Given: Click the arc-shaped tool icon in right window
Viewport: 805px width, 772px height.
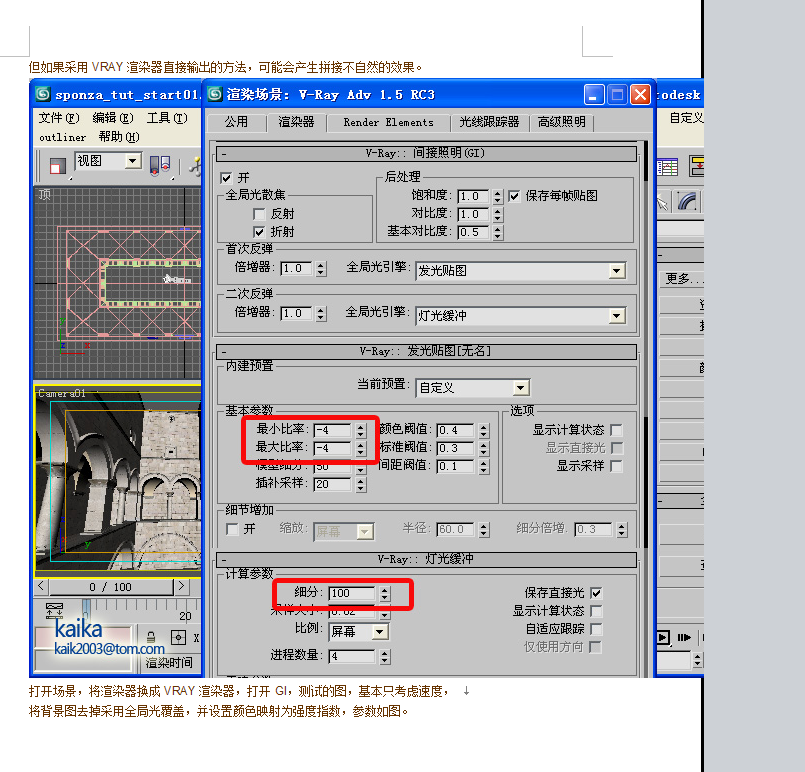Looking at the screenshot, I should click(x=688, y=201).
